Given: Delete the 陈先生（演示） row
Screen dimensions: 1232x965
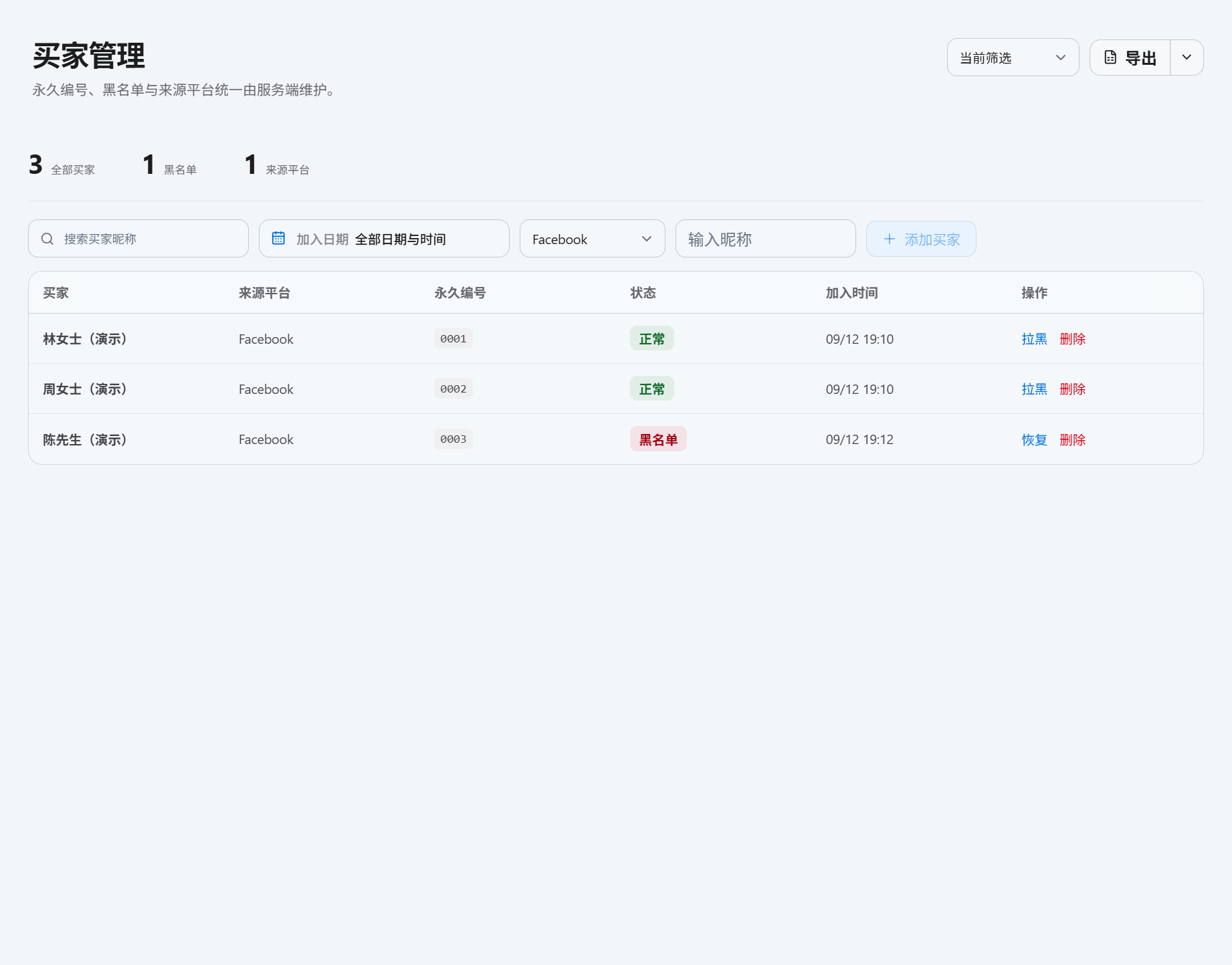Looking at the screenshot, I should pos(1072,440).
